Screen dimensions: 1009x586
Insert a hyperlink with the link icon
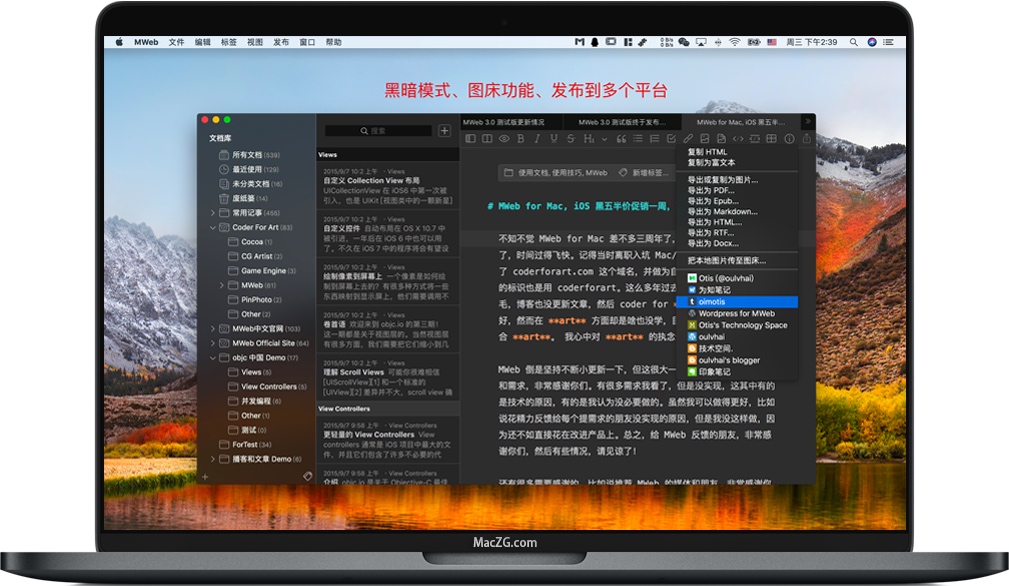tap(687, 138)
